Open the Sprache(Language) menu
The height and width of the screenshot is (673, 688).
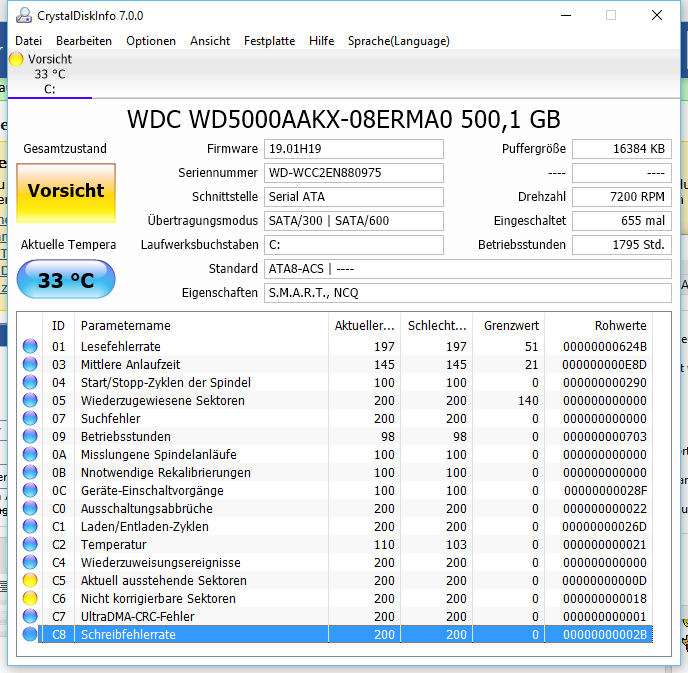coord(398,41)
